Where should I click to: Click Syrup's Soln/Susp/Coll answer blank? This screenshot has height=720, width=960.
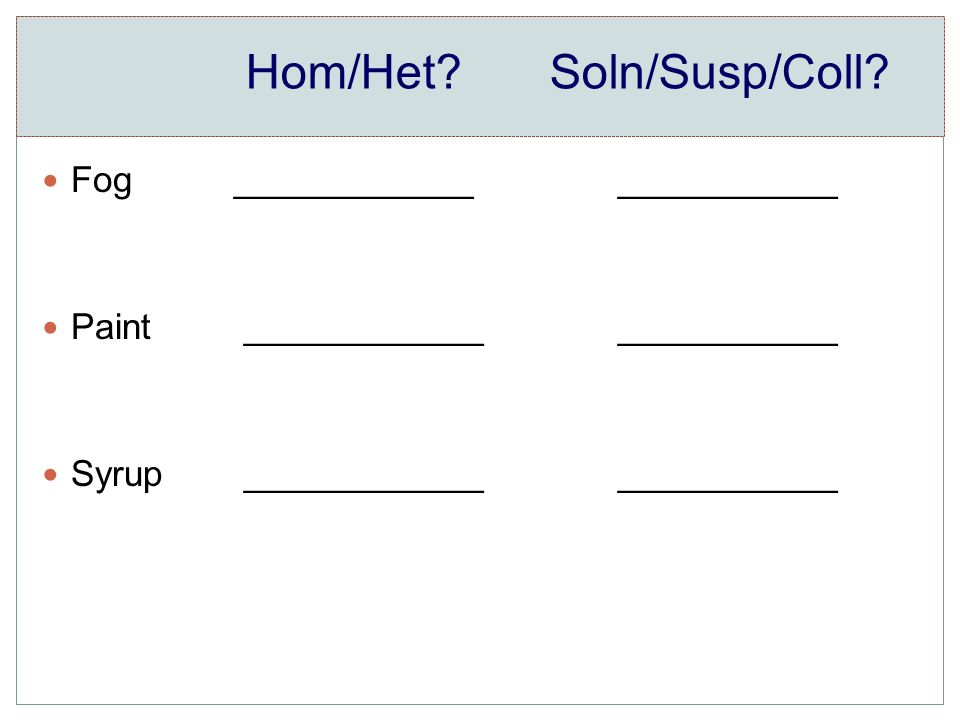tap(727, 490)
